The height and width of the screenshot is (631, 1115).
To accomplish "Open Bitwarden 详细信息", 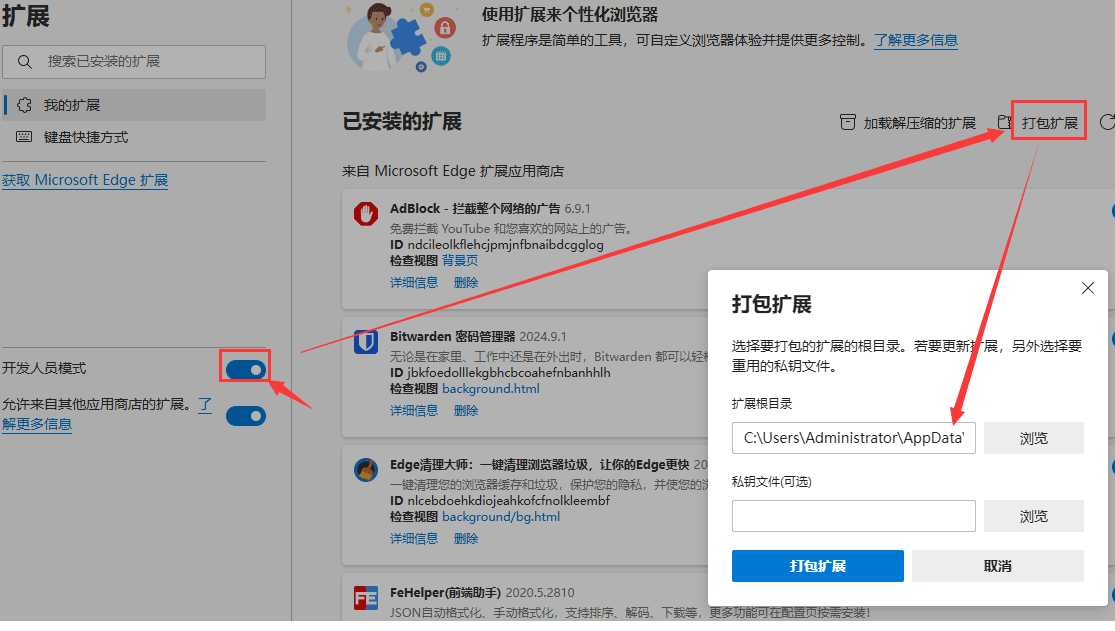I will [x=414, y=410].
